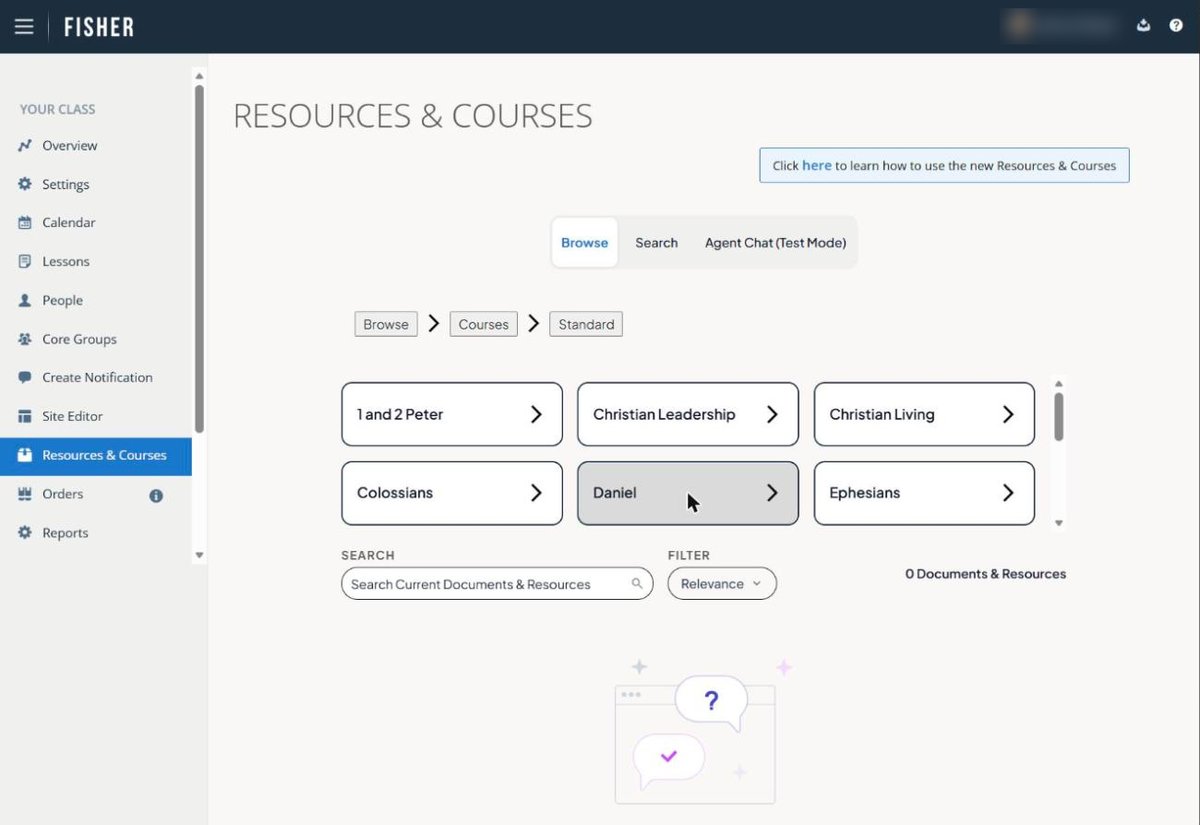
Task: Click the magnifier icon in search field
Action: 637,584
